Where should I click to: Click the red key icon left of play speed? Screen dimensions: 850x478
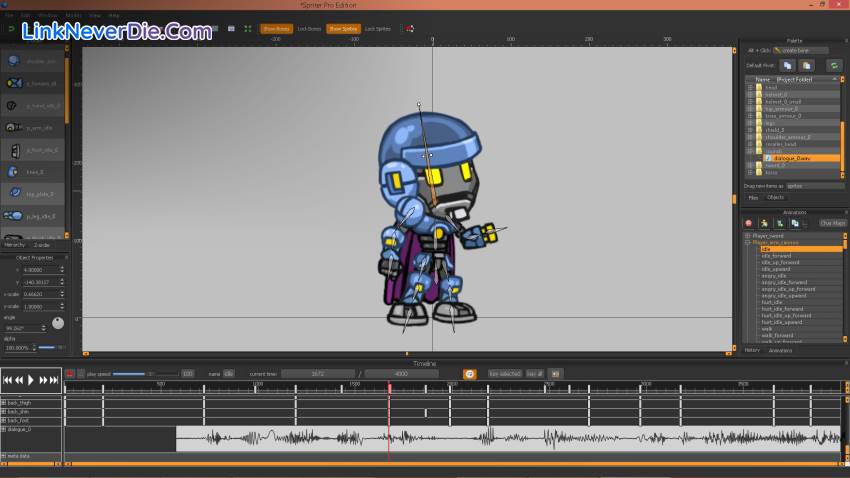tap(70, 374)
